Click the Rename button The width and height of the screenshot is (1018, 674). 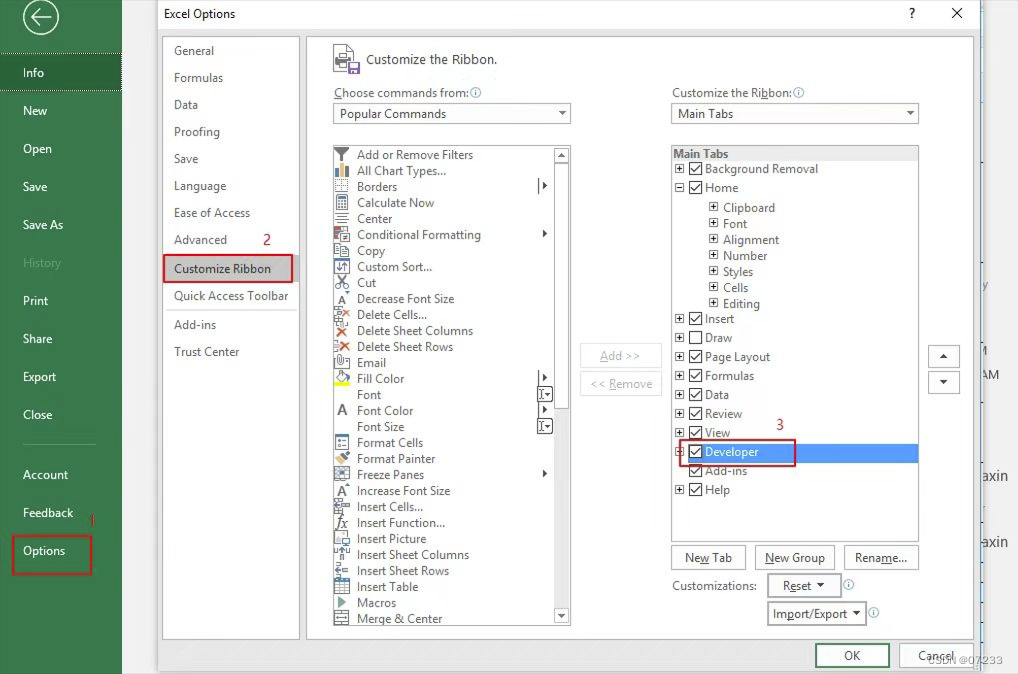[x=881, y=558]
